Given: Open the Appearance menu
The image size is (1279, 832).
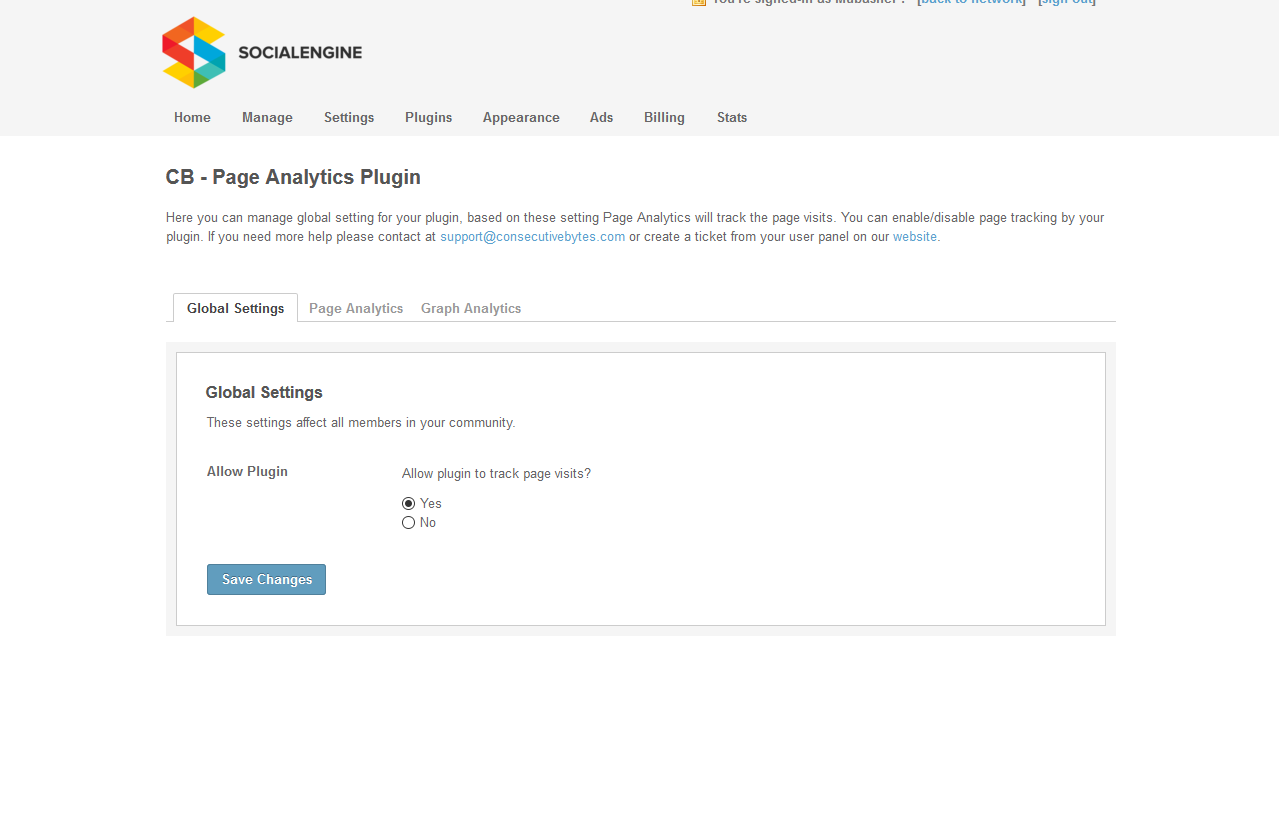Looking at the screenshot, I should pos(521,118).
